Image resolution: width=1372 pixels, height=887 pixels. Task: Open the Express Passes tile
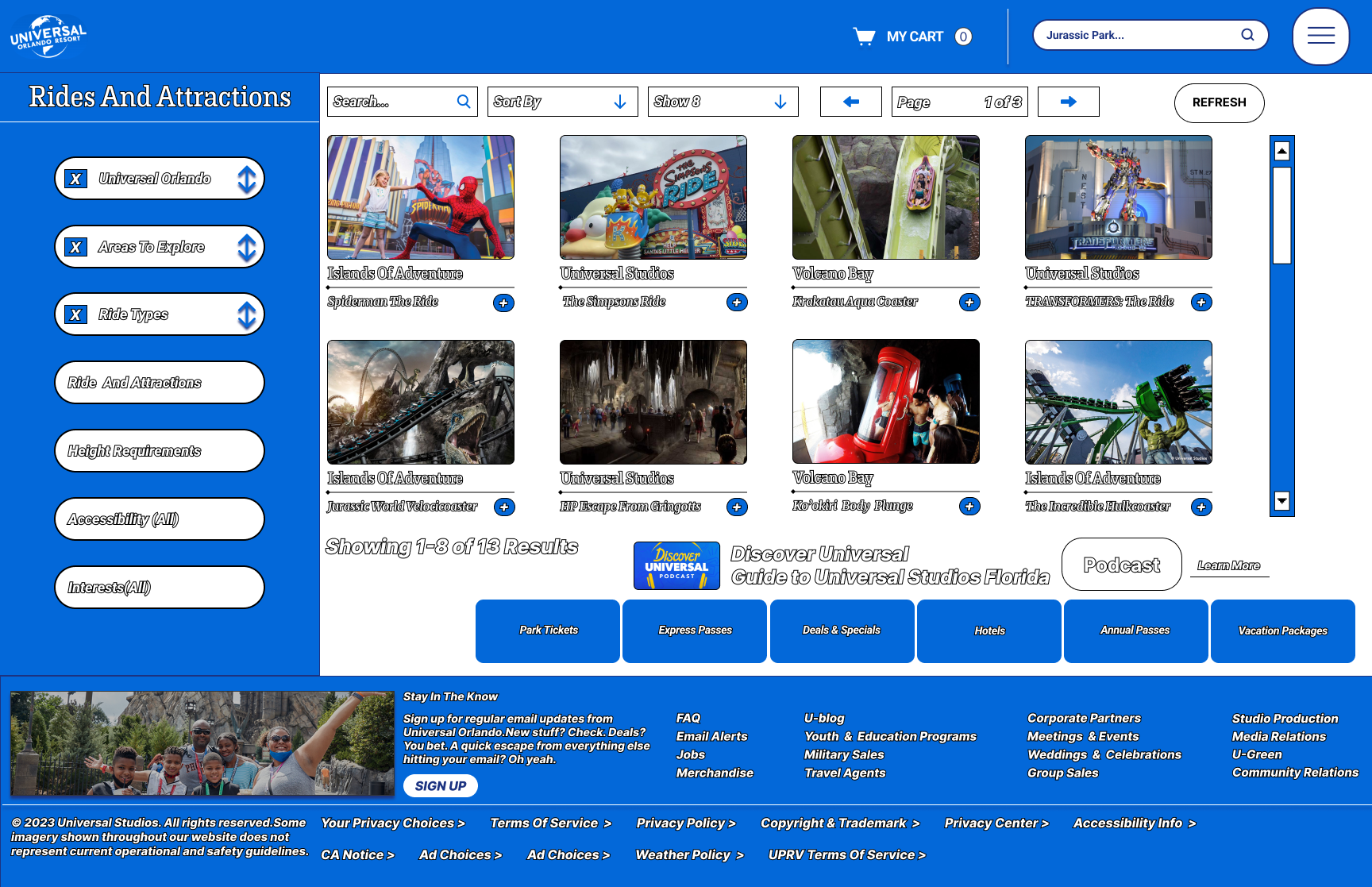pyautogui.click(x=695, y=631)
